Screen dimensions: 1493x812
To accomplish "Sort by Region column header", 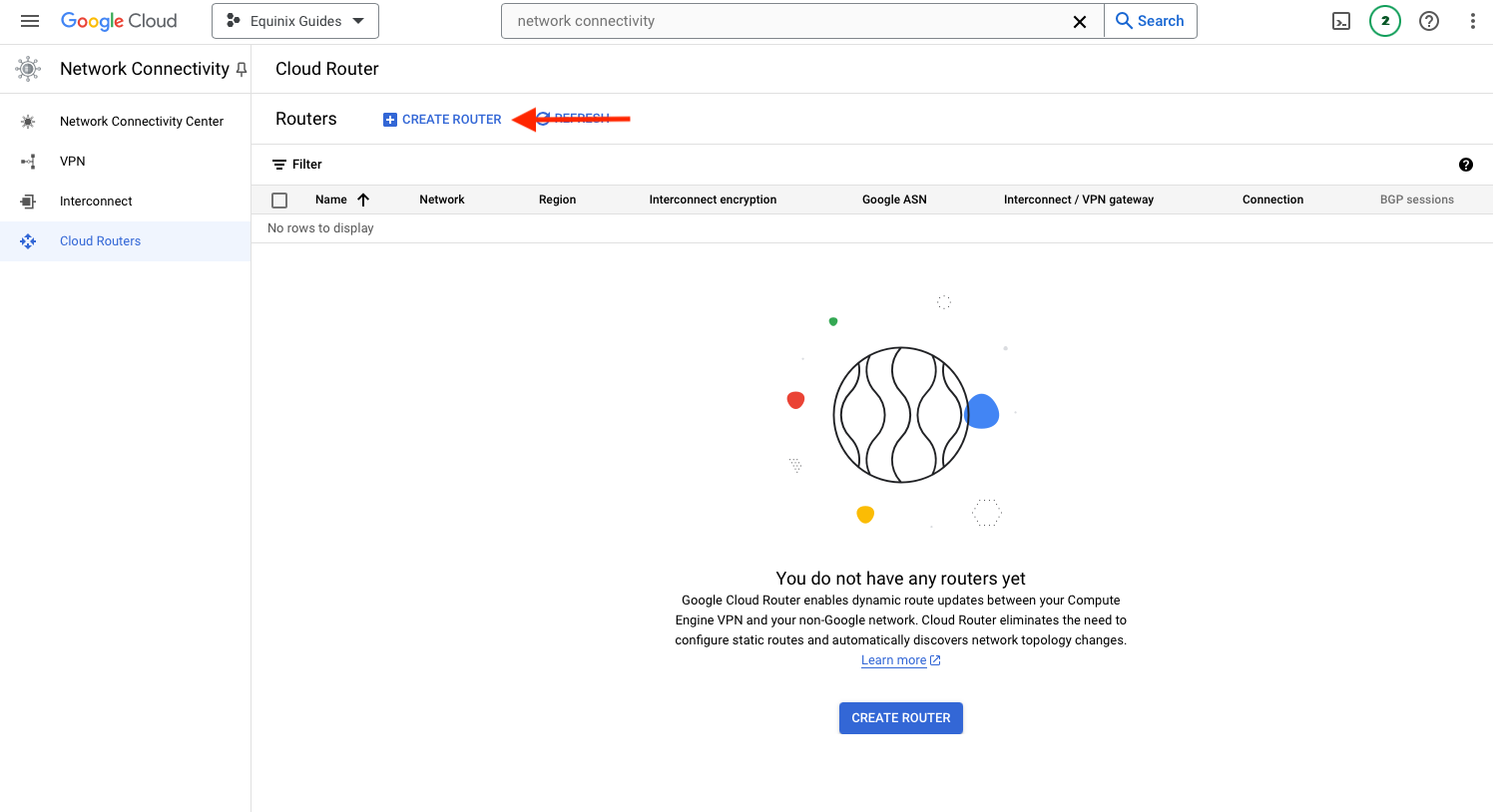I will tap(557, 200).
